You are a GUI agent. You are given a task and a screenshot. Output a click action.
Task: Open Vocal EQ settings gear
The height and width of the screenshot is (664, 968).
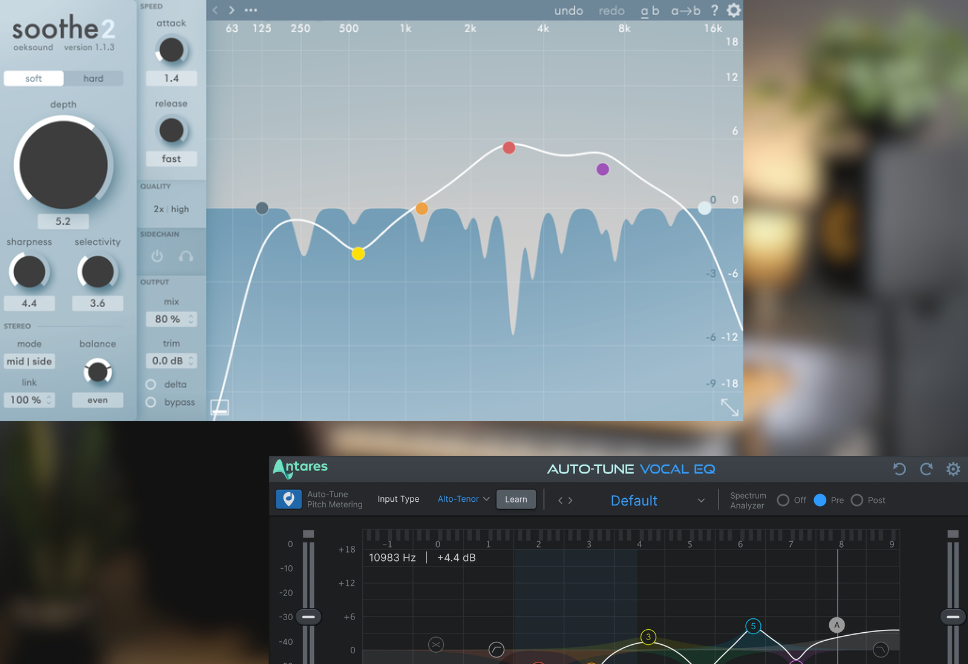953,469
